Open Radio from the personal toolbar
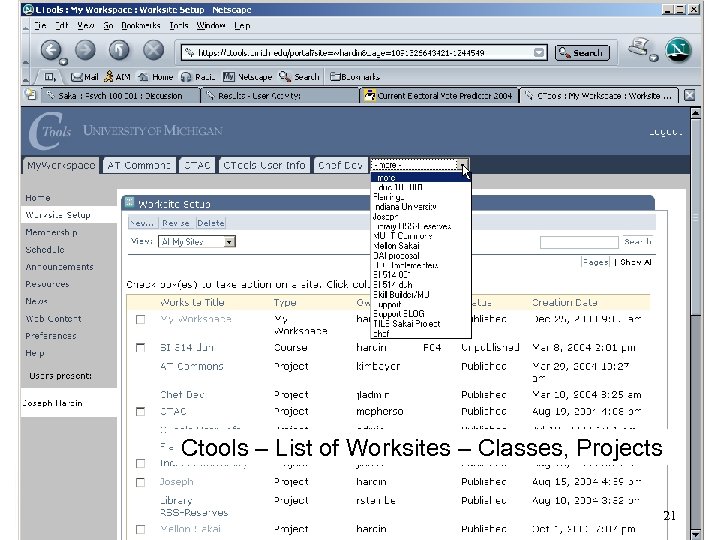This screenshot has height=540, width=720. click(x=197, y=77)
